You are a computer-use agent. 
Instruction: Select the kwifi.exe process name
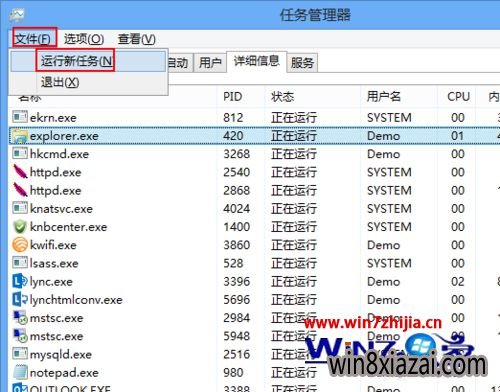coord(53,245)
